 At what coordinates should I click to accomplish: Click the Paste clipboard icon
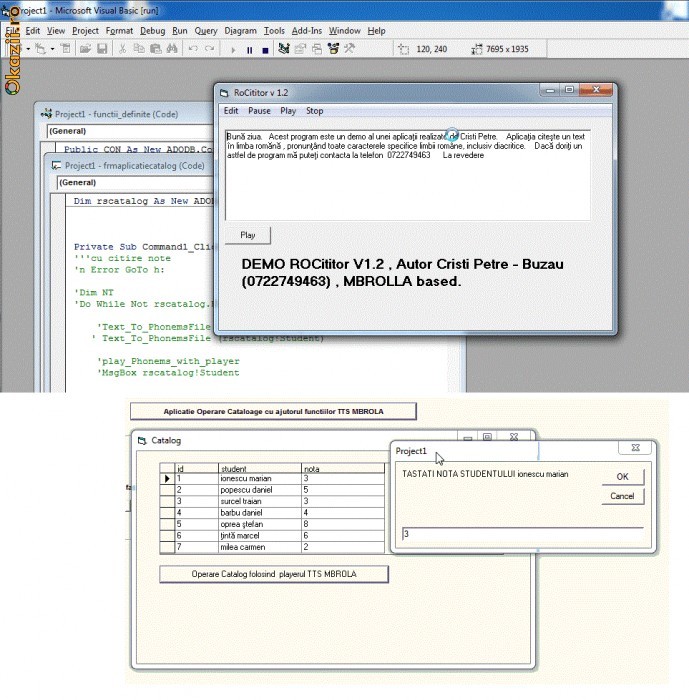coord(155,48)
